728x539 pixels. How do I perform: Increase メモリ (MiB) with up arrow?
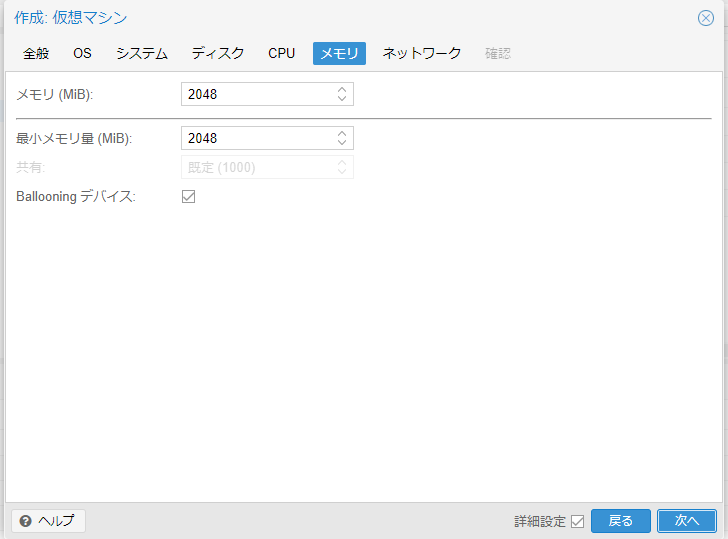[342, 90]
